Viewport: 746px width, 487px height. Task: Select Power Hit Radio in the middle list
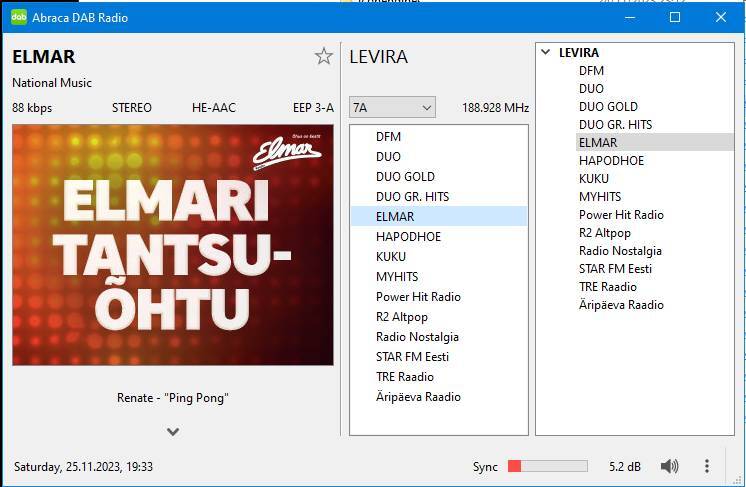(439, 297)
